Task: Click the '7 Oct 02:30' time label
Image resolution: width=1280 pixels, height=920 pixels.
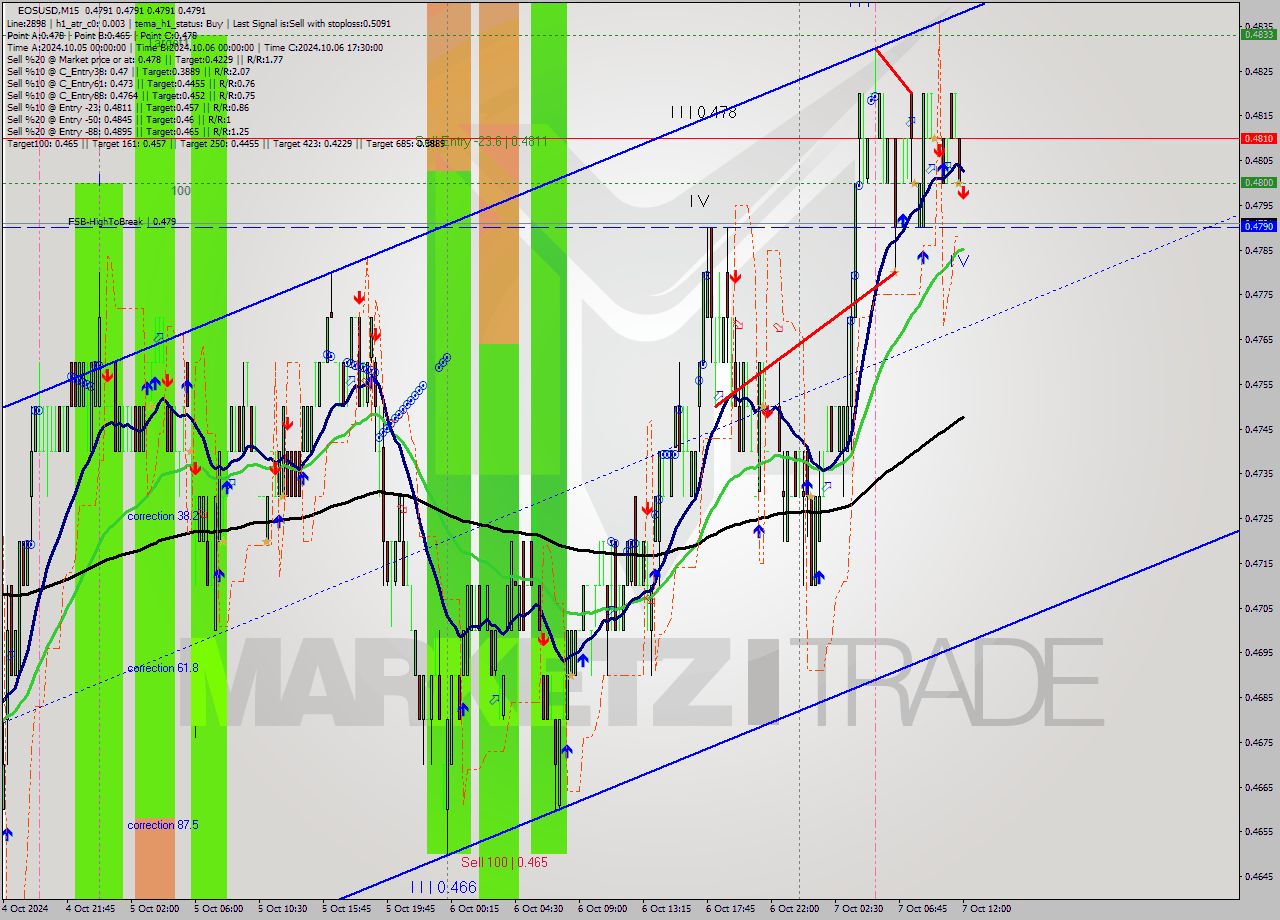Action: tap(858, 909)
